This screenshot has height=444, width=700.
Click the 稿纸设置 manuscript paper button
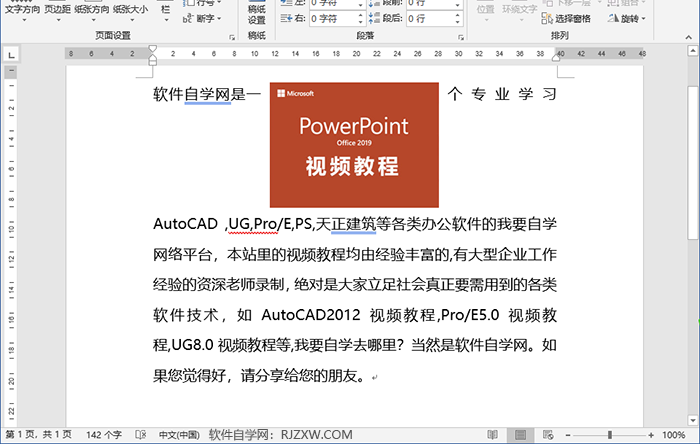pyautogui.click(x=257, y=13)
